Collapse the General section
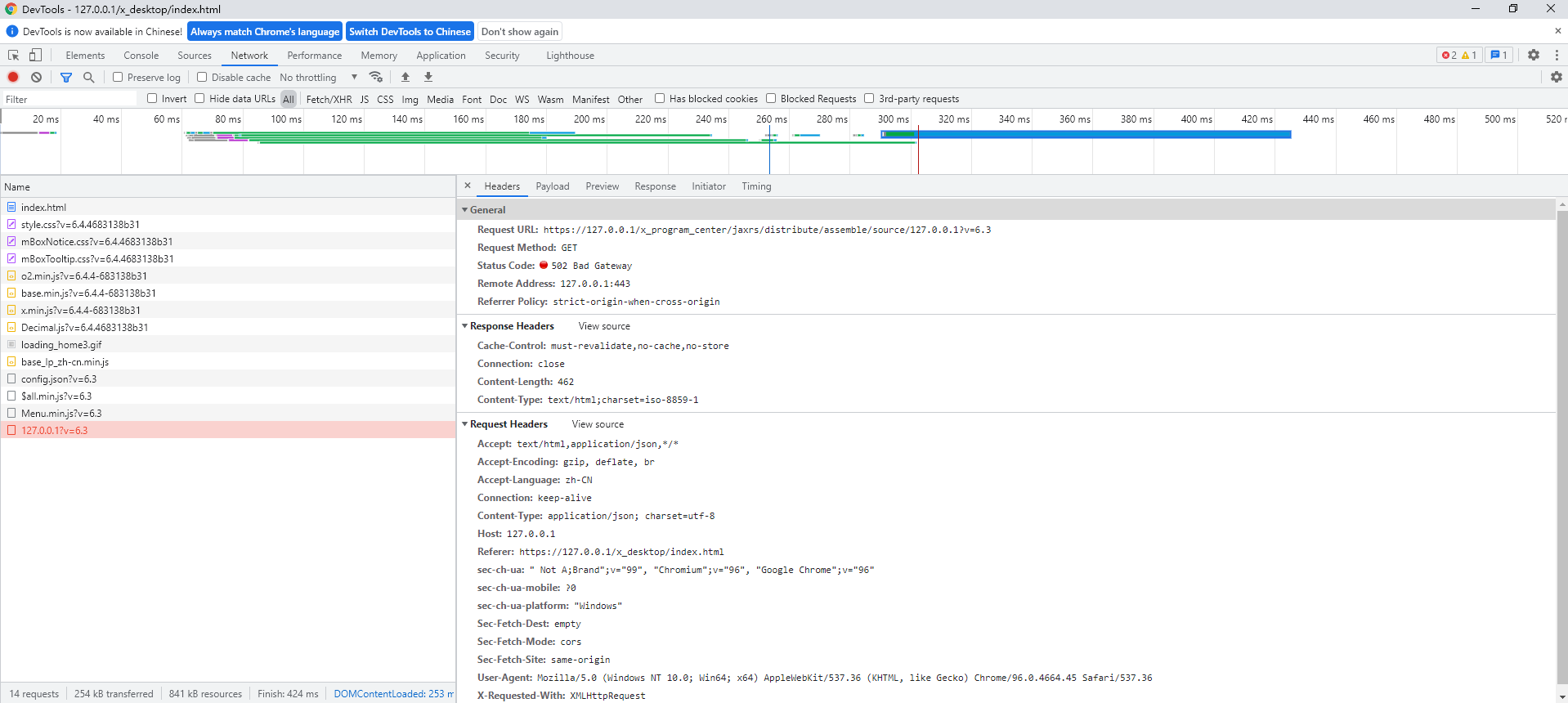Image resolution: width=1568 pixels, height=703 pixels. click(465, 210)
